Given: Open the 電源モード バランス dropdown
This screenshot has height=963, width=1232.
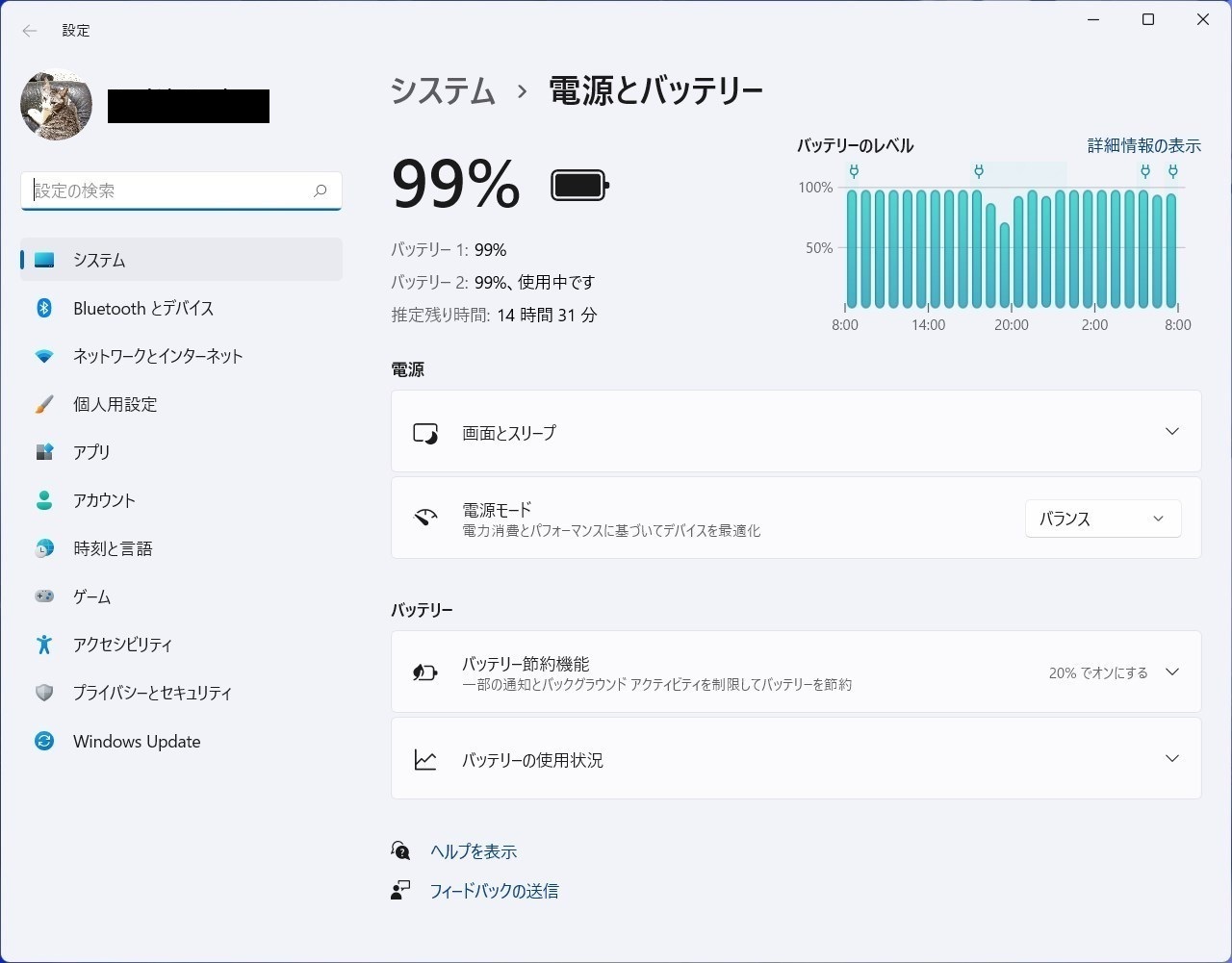Looking at the screenshot, I should pyautogui.click(x=1103, y=519).
